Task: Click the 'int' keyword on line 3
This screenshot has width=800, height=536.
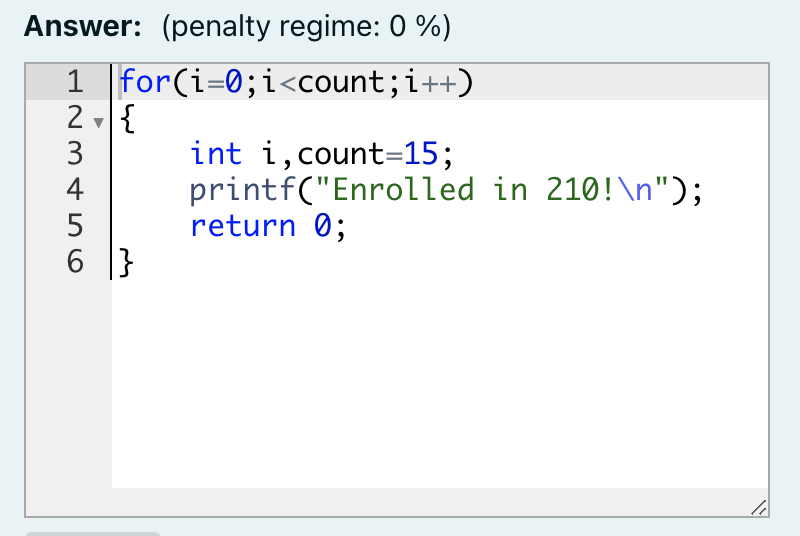Action: pos(216,154)
